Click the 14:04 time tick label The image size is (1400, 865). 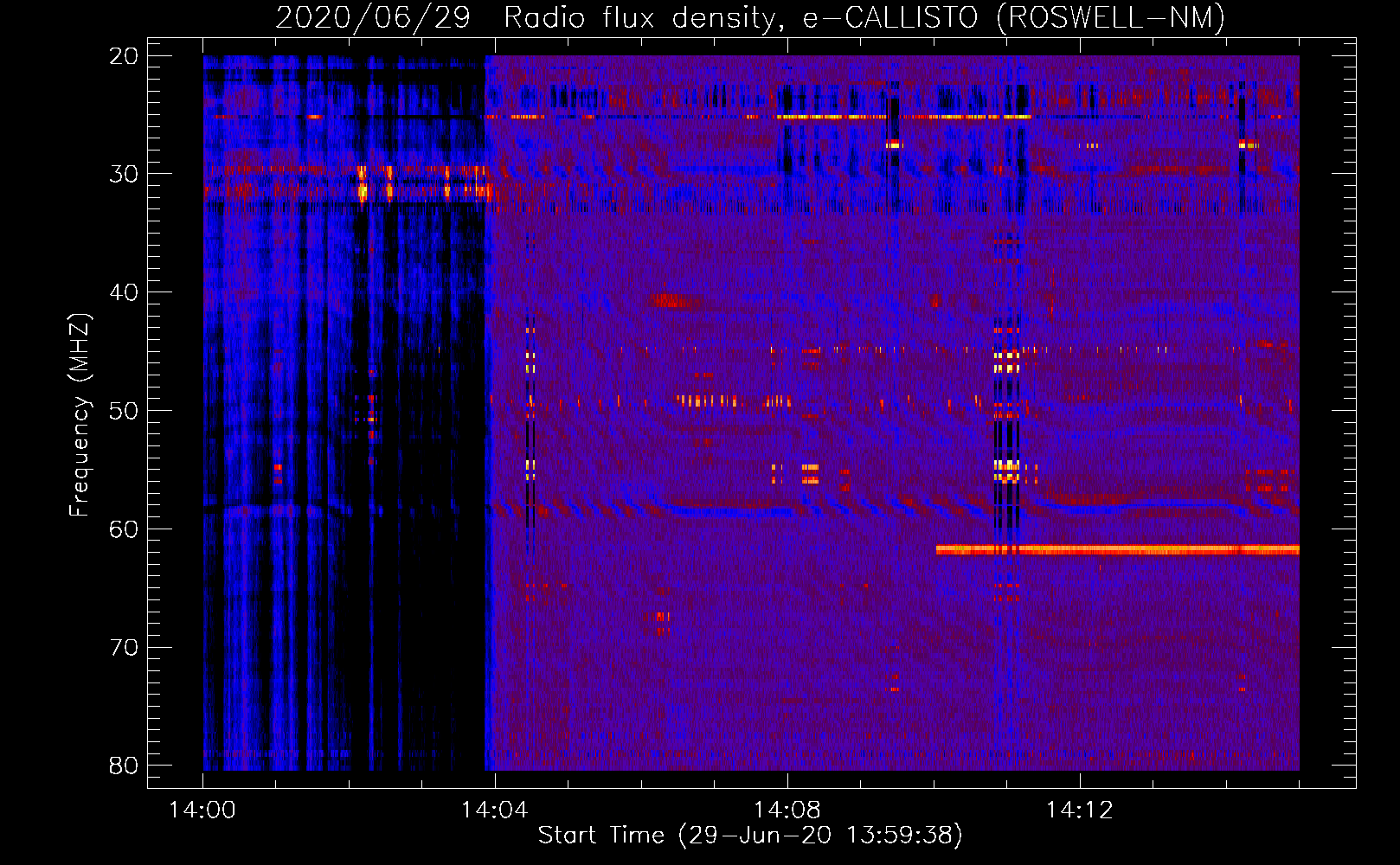tap(495, 811)
